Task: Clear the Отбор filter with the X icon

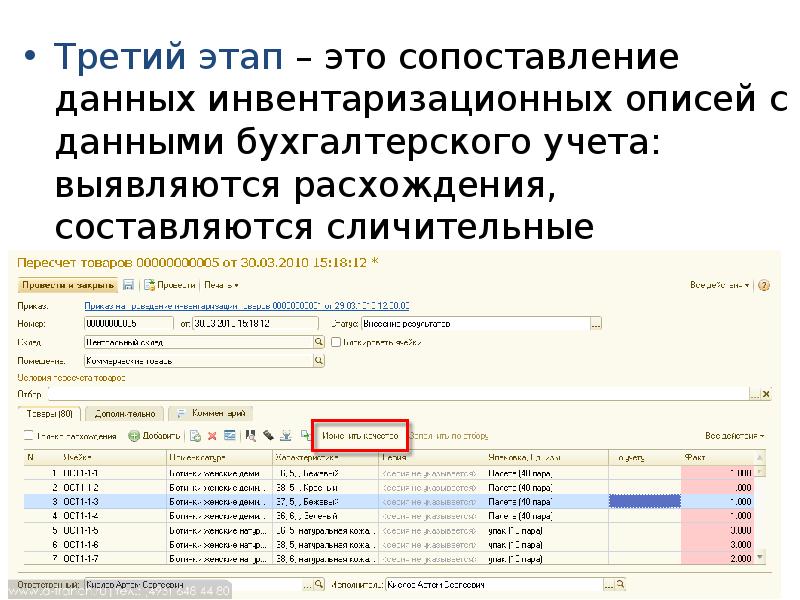Action: click(767, 395)
